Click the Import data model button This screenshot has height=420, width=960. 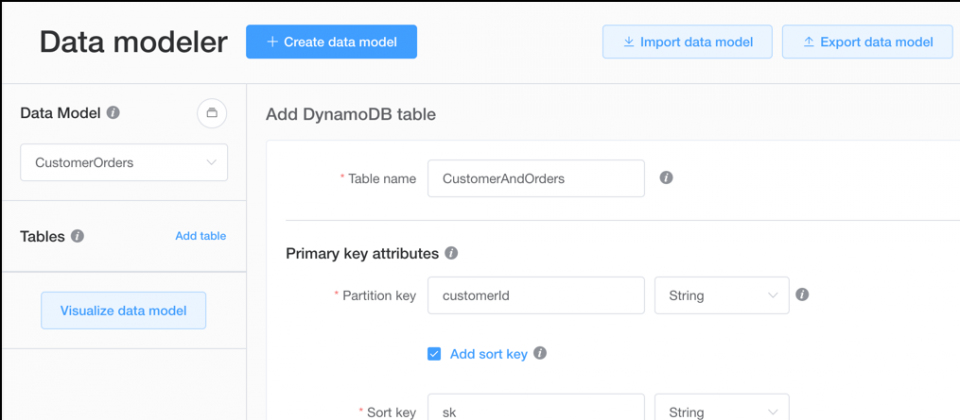click(688, 42)
